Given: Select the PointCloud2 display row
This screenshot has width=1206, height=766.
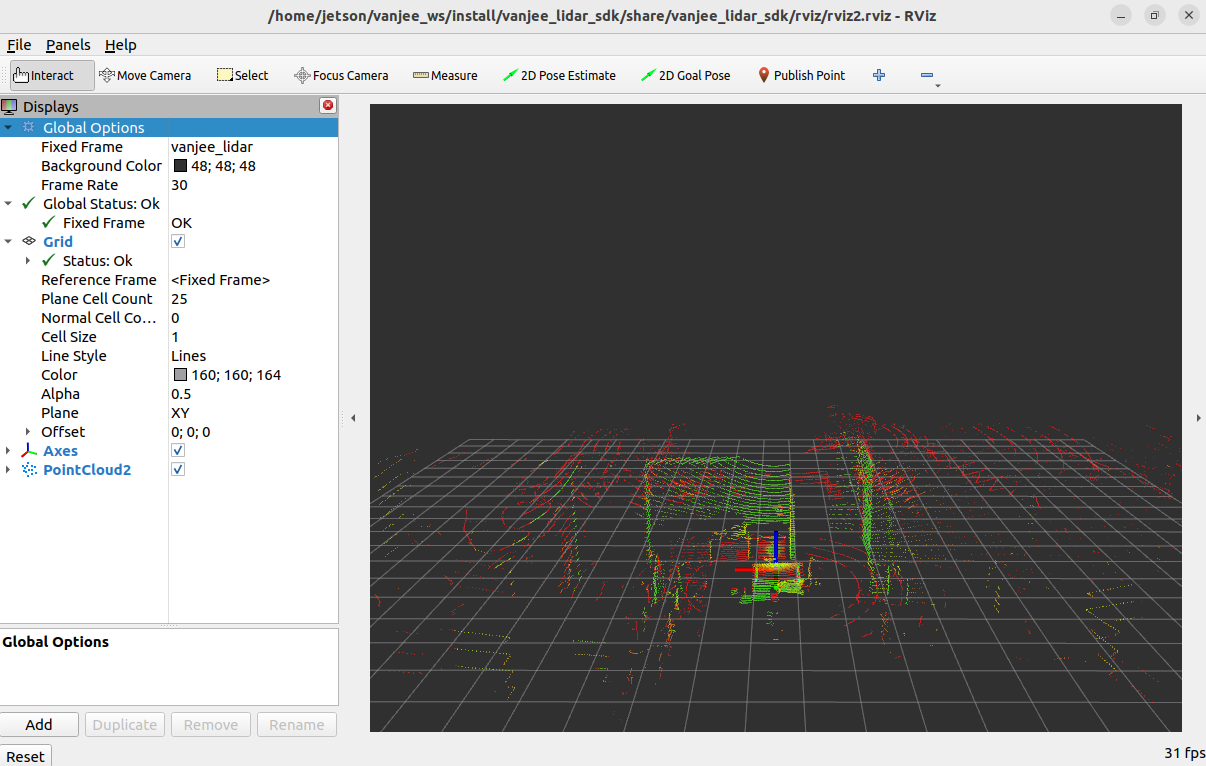Looking at the screenshot, I should [x=169, y=470].
